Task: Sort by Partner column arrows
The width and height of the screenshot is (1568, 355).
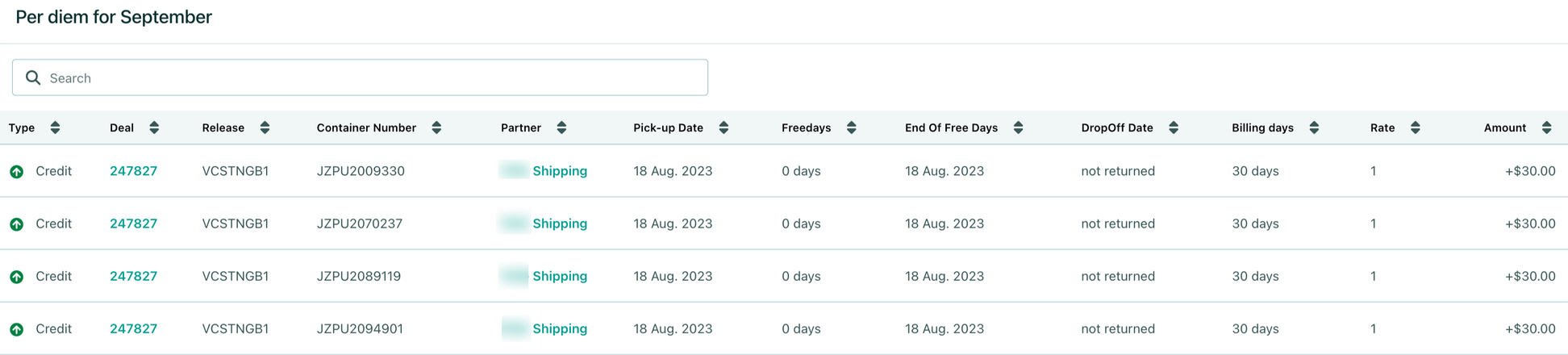Action: coord(561,127)
